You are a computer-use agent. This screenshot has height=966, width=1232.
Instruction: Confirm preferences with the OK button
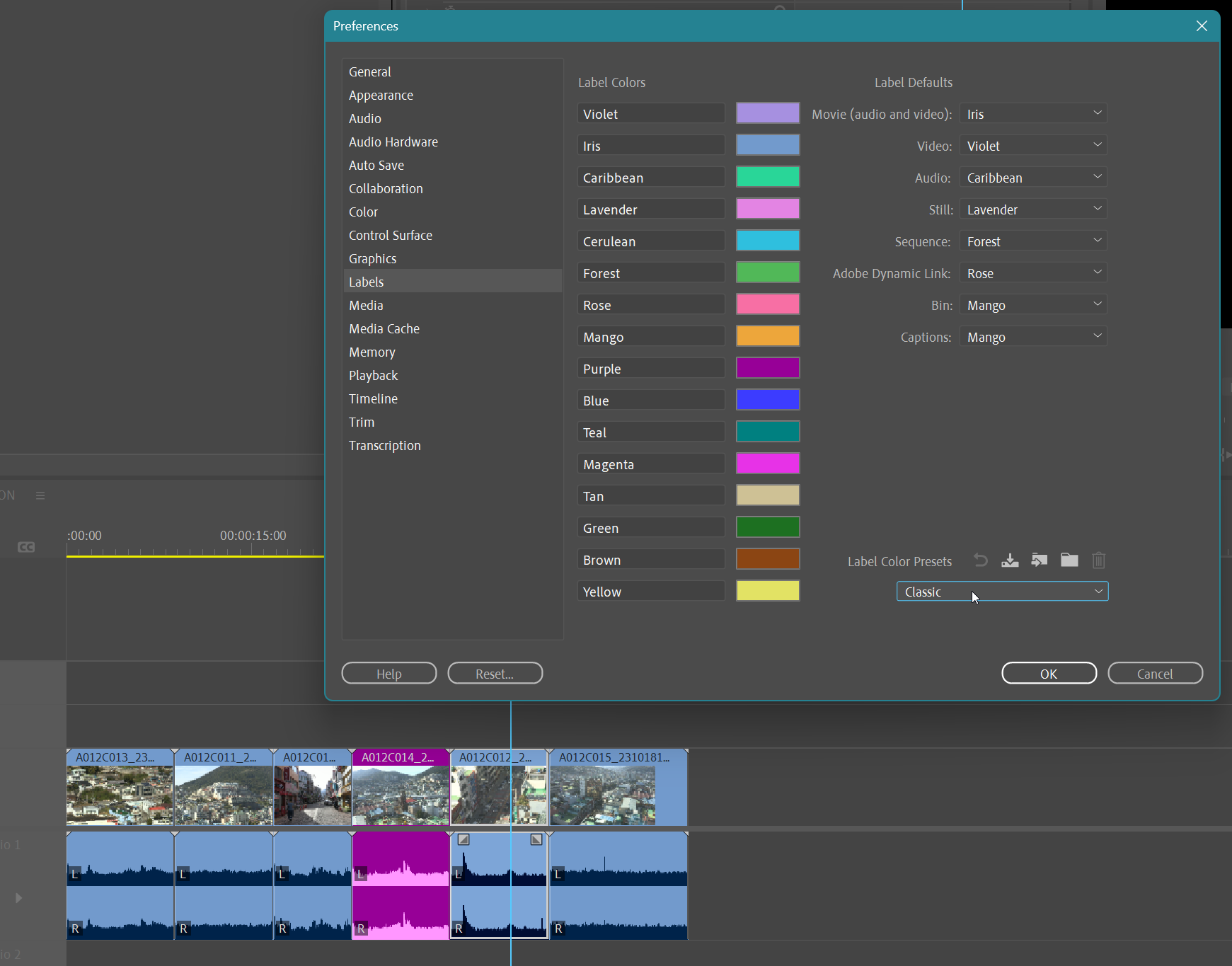pos(1048,673)
